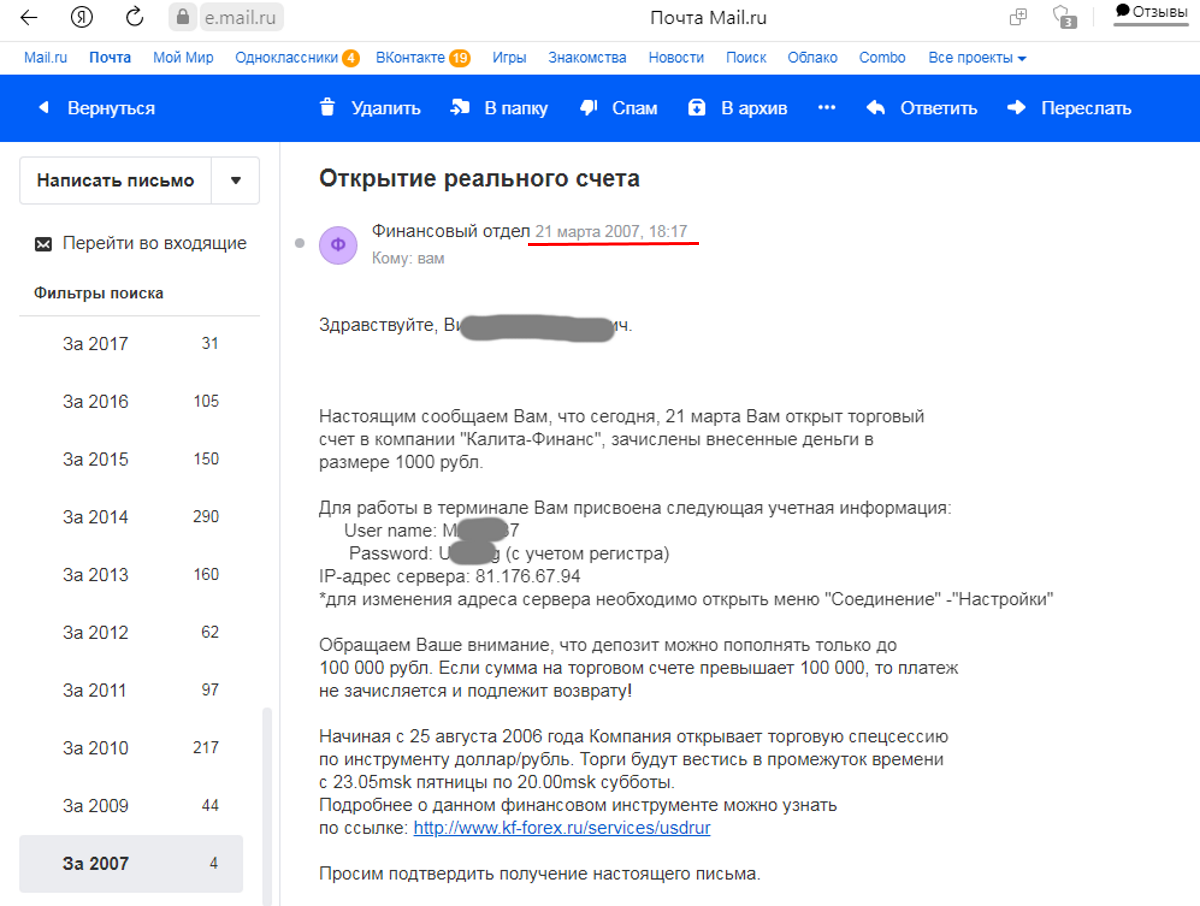Reply using the Ответить button
This screenshot has width=1200, height=906.
[922, 108]
